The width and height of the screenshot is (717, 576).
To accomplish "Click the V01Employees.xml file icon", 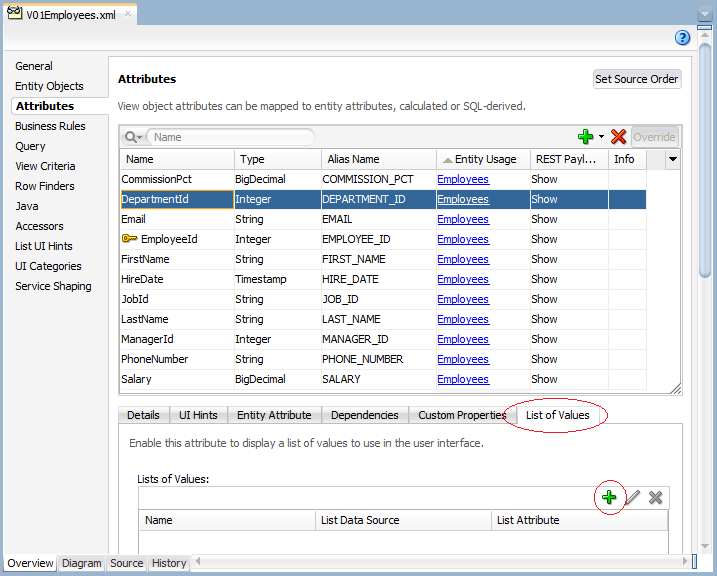I will (x=14, y=13).
